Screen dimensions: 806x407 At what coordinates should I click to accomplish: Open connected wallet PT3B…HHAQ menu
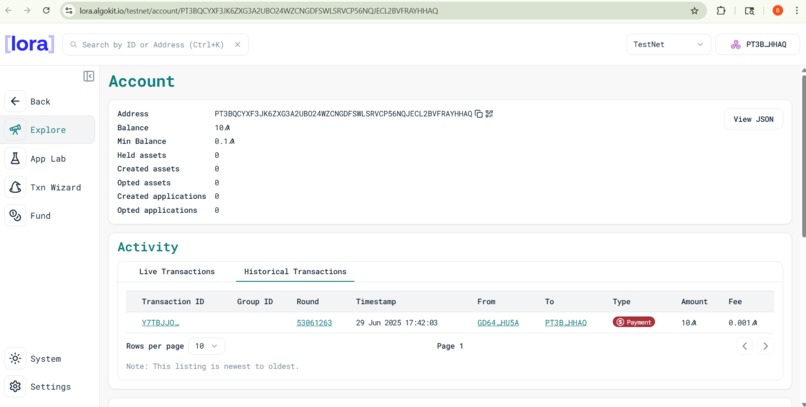point(758,45)
